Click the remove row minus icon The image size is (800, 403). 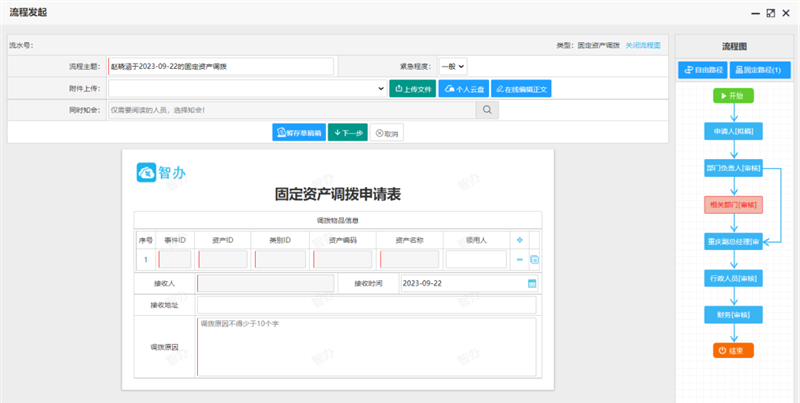click(519, 260)
